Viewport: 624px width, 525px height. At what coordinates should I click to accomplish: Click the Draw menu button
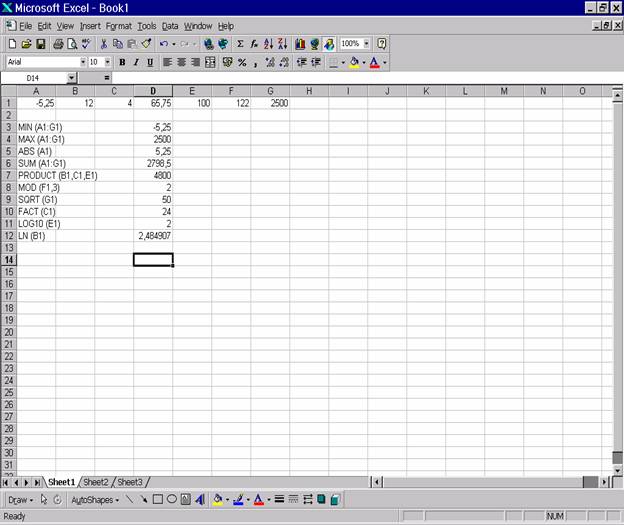click(x=20, y=499)
